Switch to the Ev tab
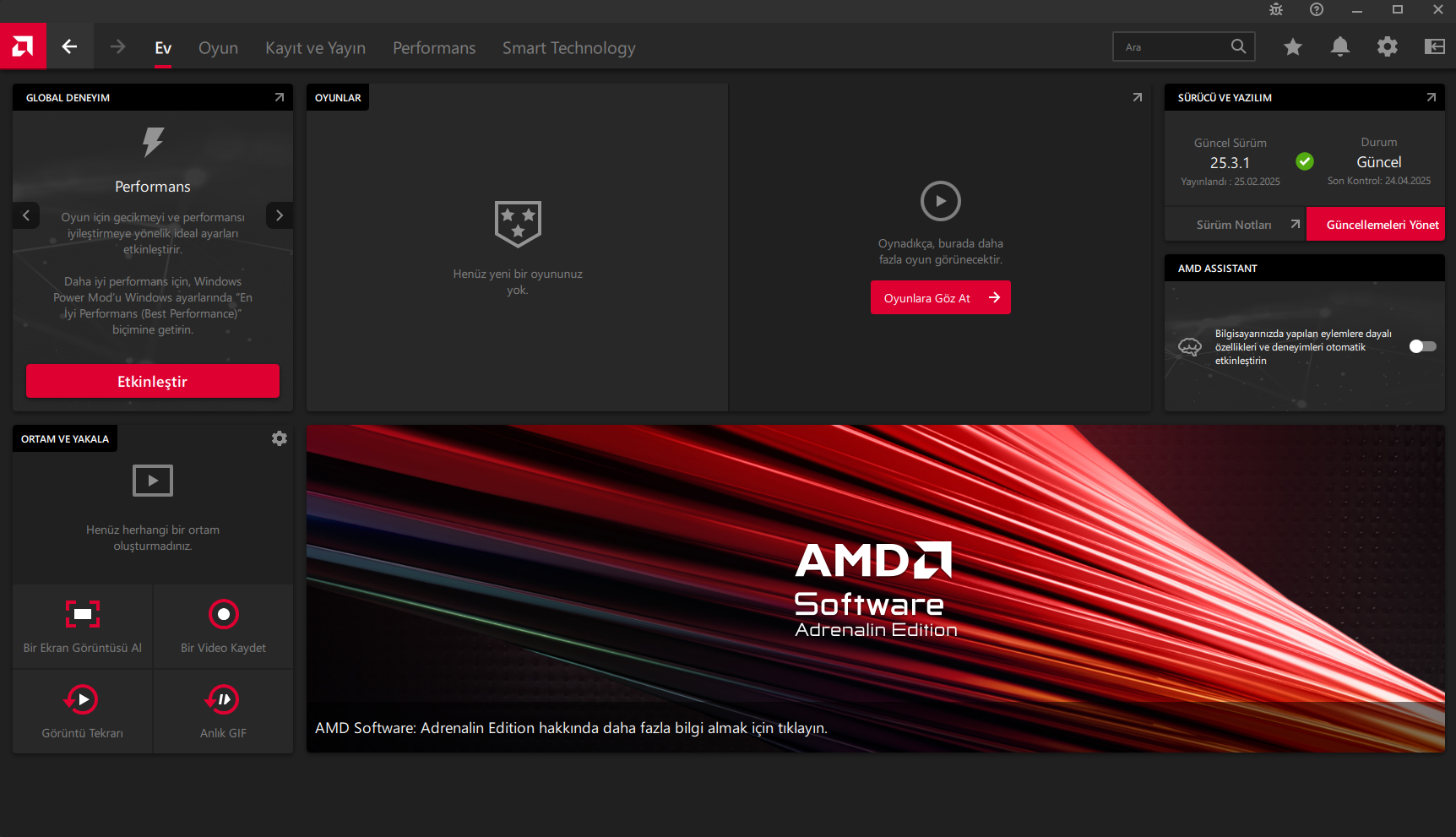Screen dimensions: 1456x837 click(163, 48)
